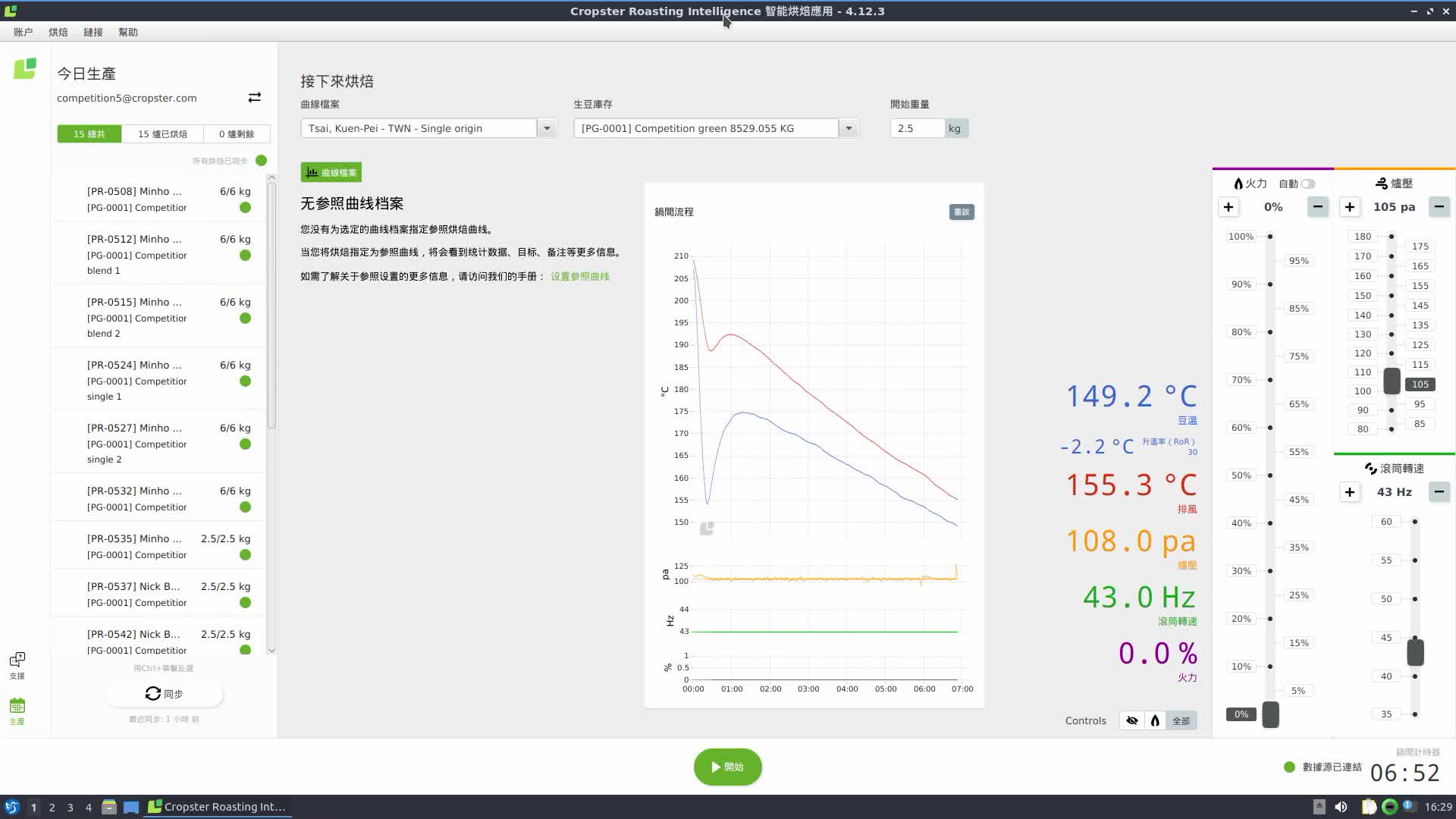1456x819 pixels.
Task: Show only the flame controls
Action: 1155,720
